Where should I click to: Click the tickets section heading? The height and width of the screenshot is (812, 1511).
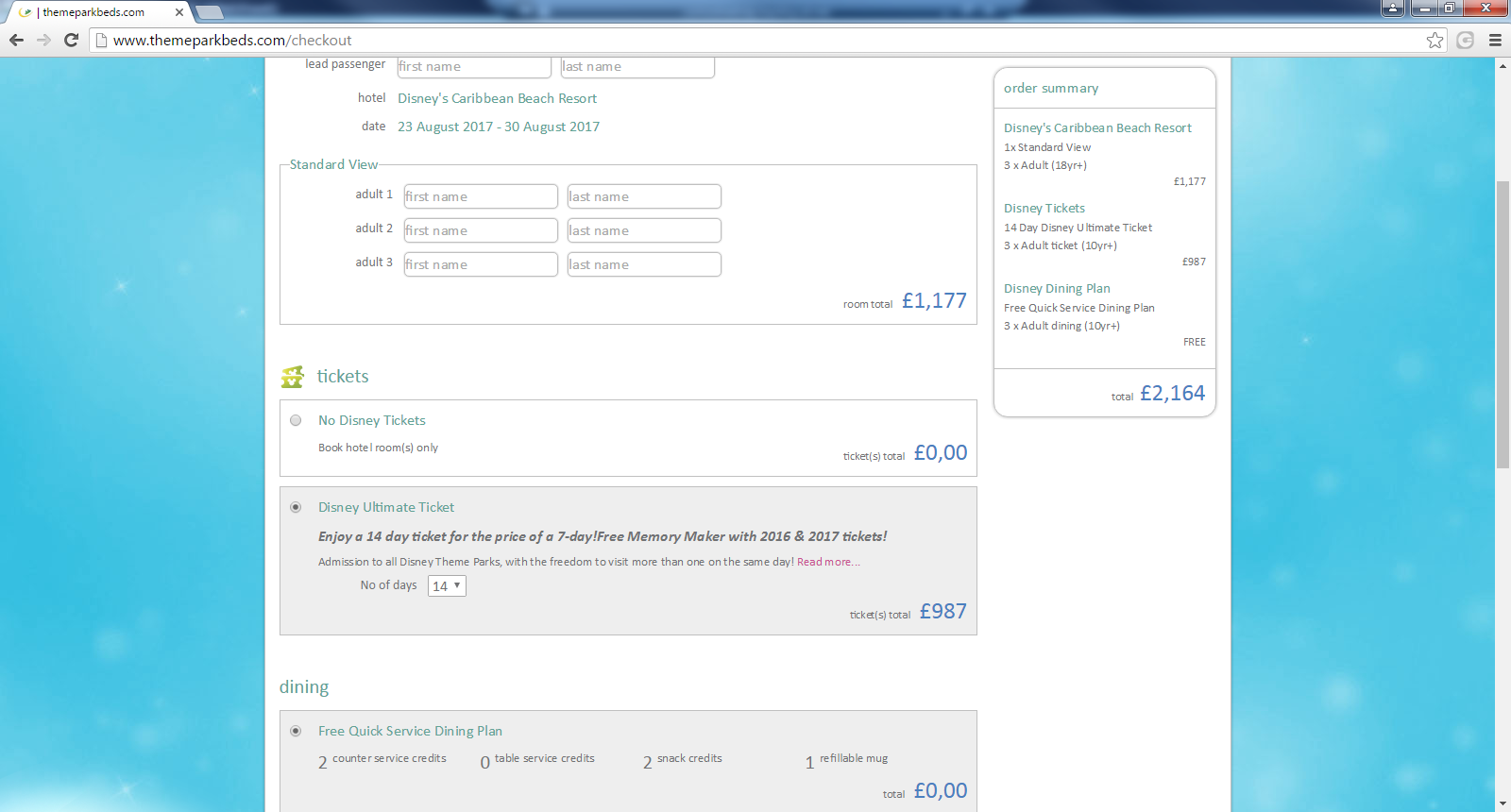tap(343, 376)
